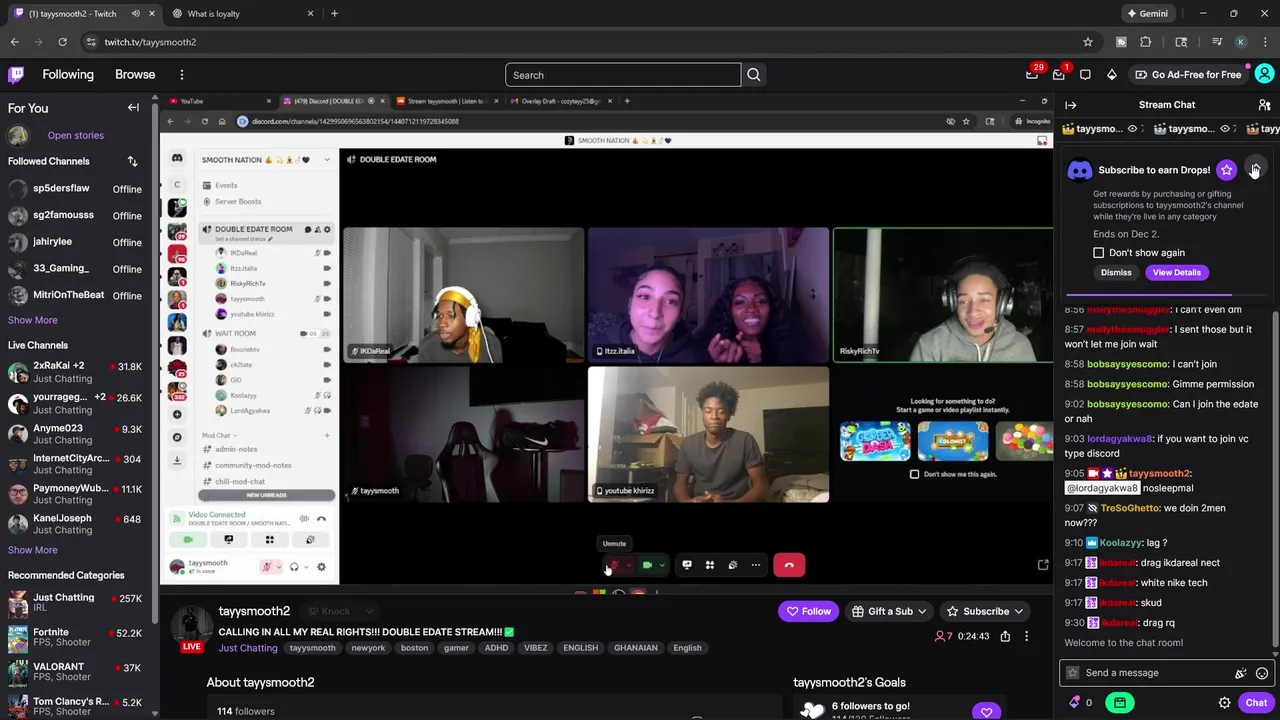Collapse the Stream Chat panel
This screenshot has width=1280, height=720.
click(1071, 105)
